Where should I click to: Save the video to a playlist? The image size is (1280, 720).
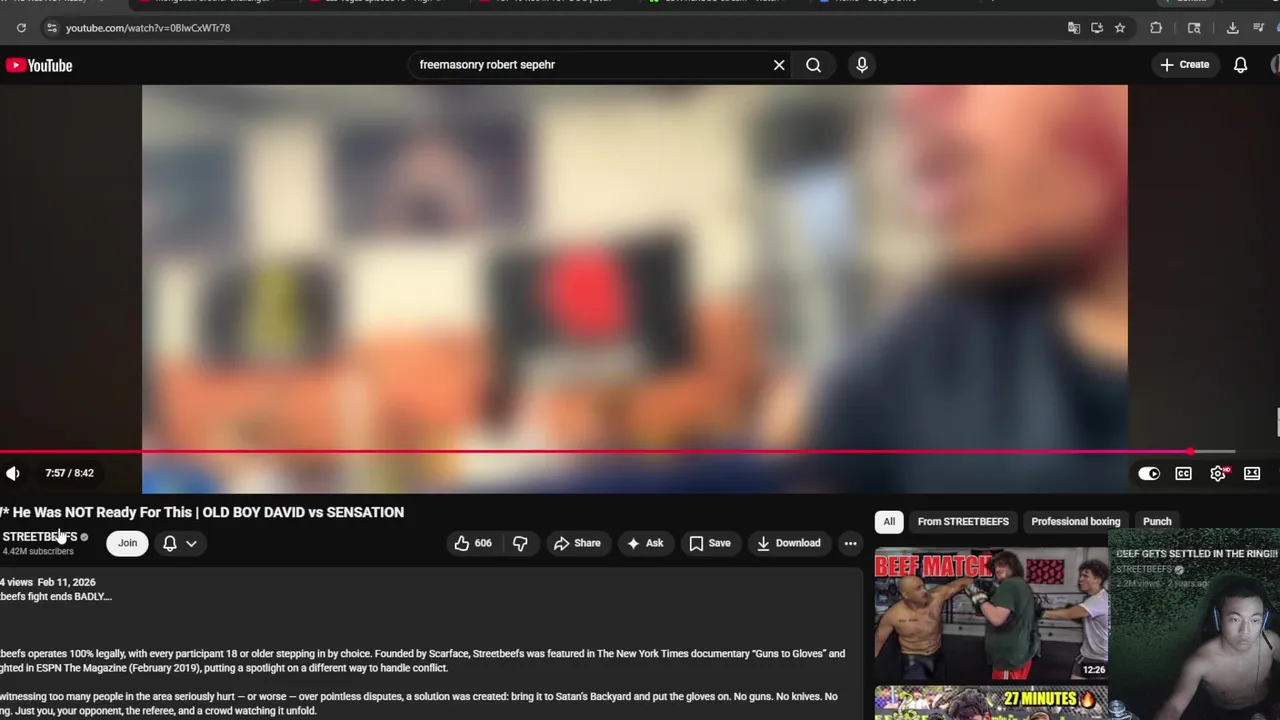(x=710, y=543)
